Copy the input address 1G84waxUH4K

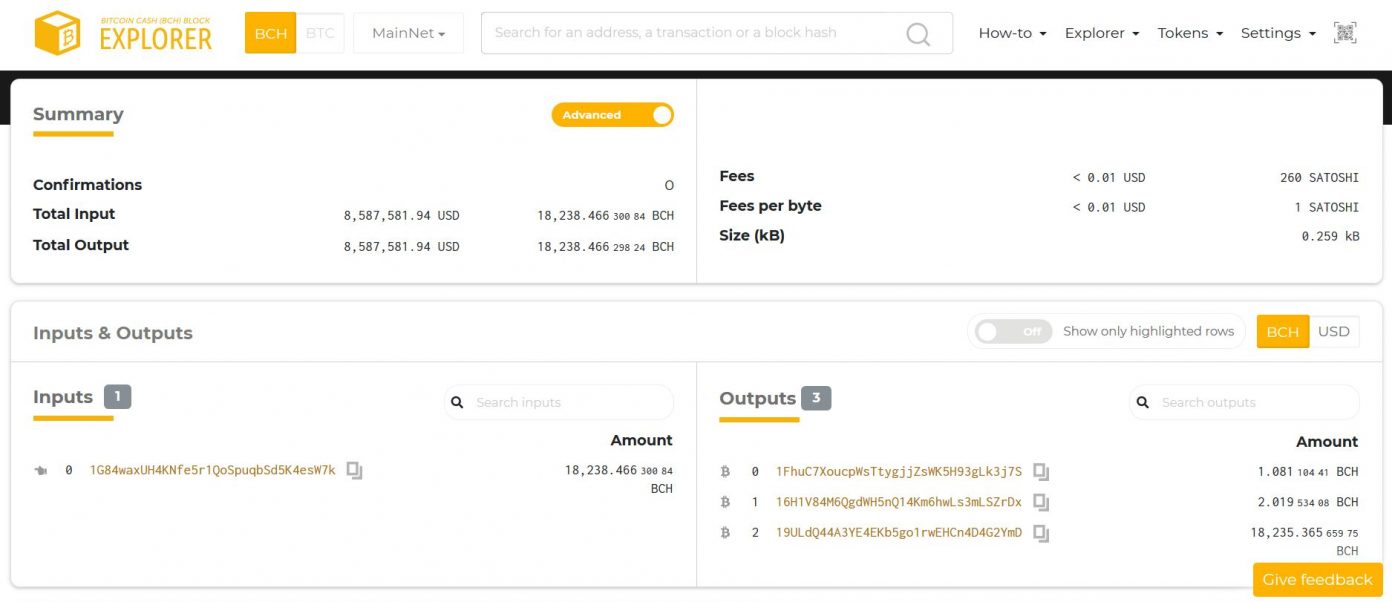tap(355, 470)
